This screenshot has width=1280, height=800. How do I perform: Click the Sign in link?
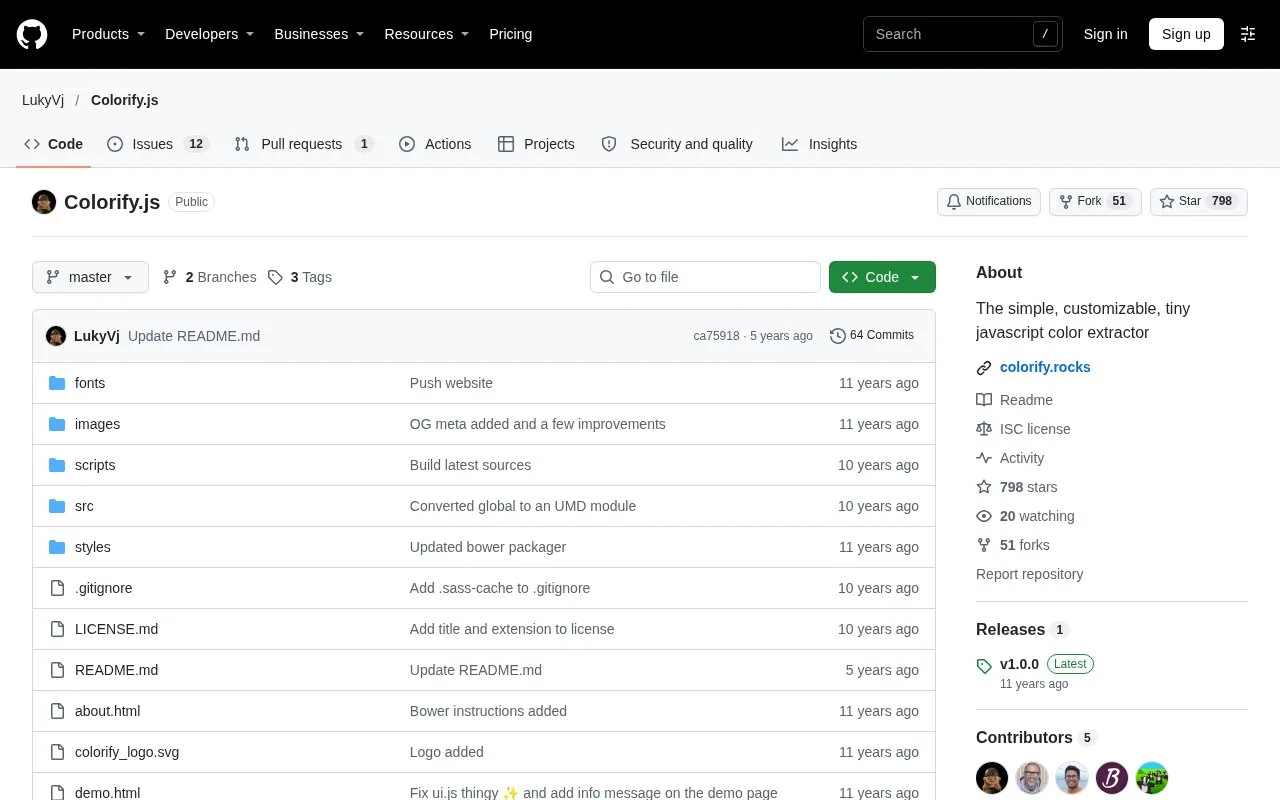tap(1105, 34)
